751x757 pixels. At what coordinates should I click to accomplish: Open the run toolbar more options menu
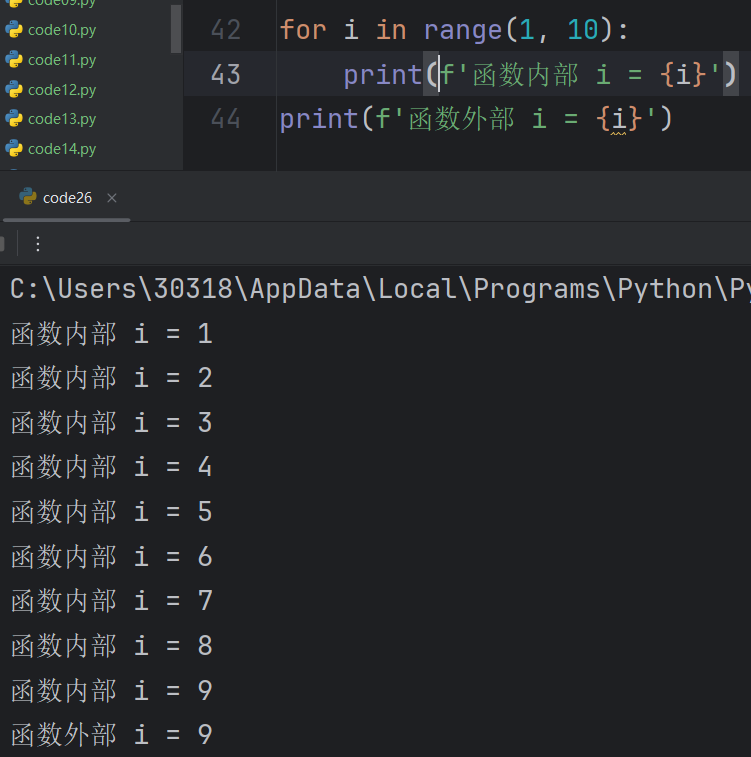click(x=38, y=244)
